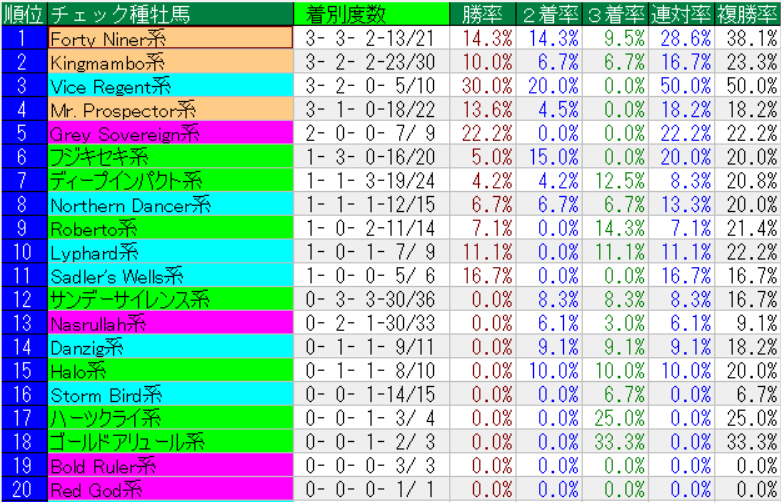The height and width of the screenshot is (502, 782).
Task: Select the Grey Sovereign系 cell
Action: coord(171,133)
